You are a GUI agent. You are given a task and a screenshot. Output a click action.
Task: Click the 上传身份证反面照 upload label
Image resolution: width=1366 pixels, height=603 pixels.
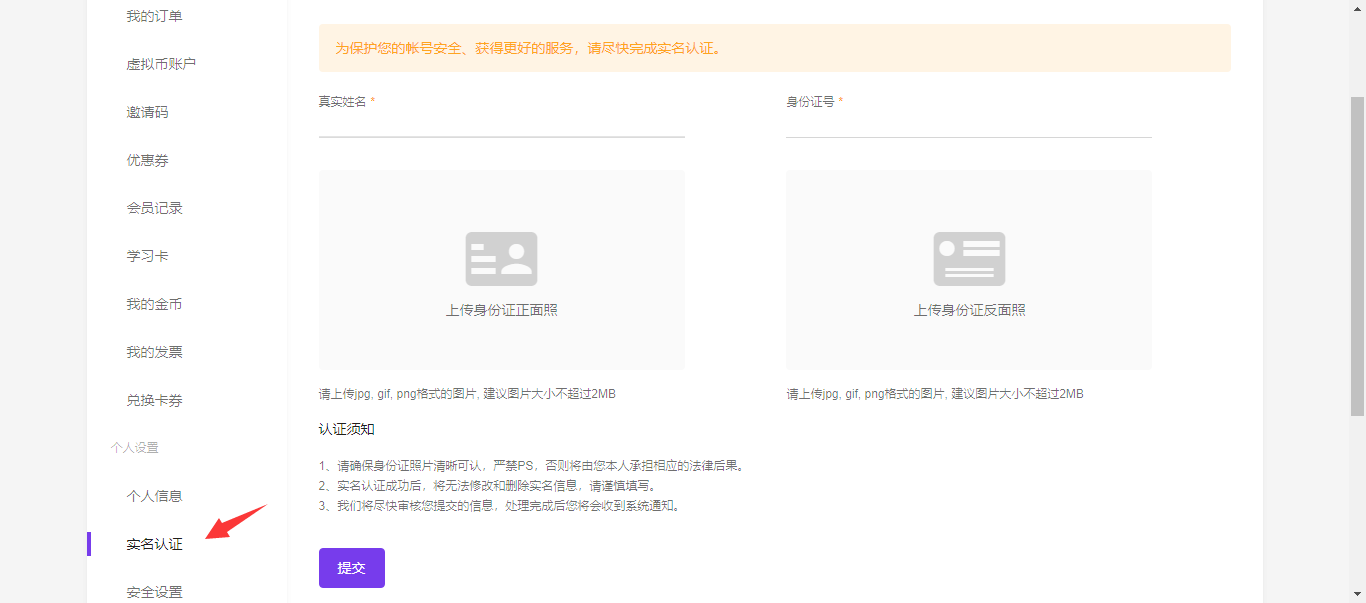tap(968, 310)
